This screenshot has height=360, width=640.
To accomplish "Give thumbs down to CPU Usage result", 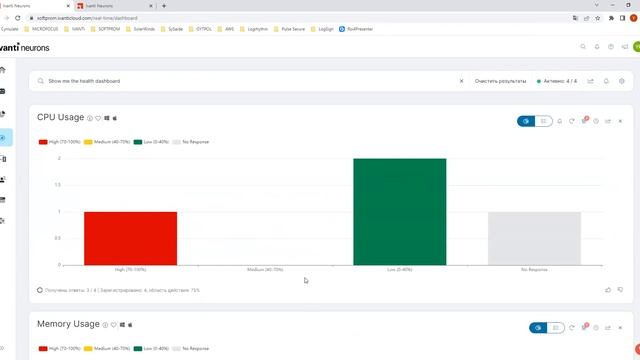I will pos(620,290).
